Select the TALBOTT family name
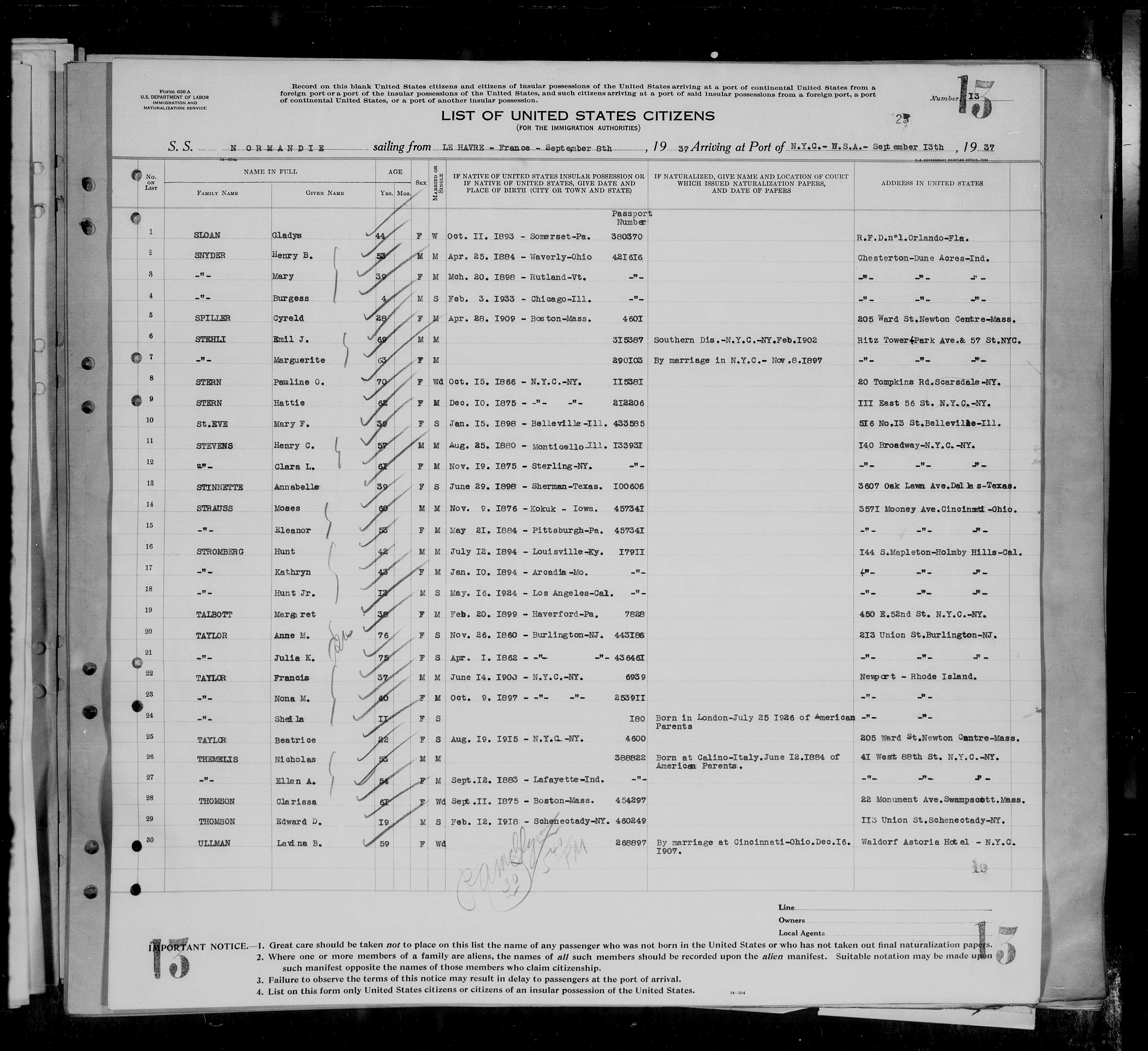 [215, 614]
